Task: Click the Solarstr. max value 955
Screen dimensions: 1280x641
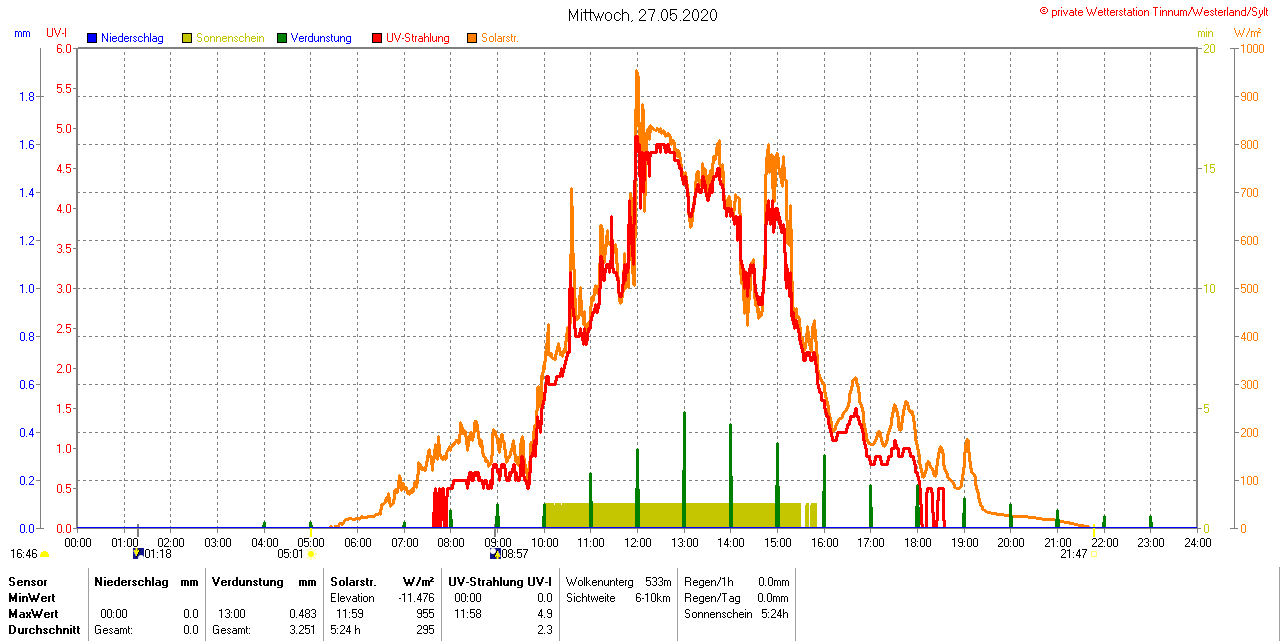Action: point(425,613)
